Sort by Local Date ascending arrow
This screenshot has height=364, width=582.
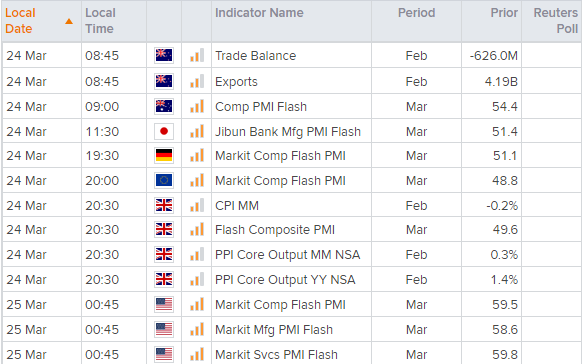[x=69, y=22]
